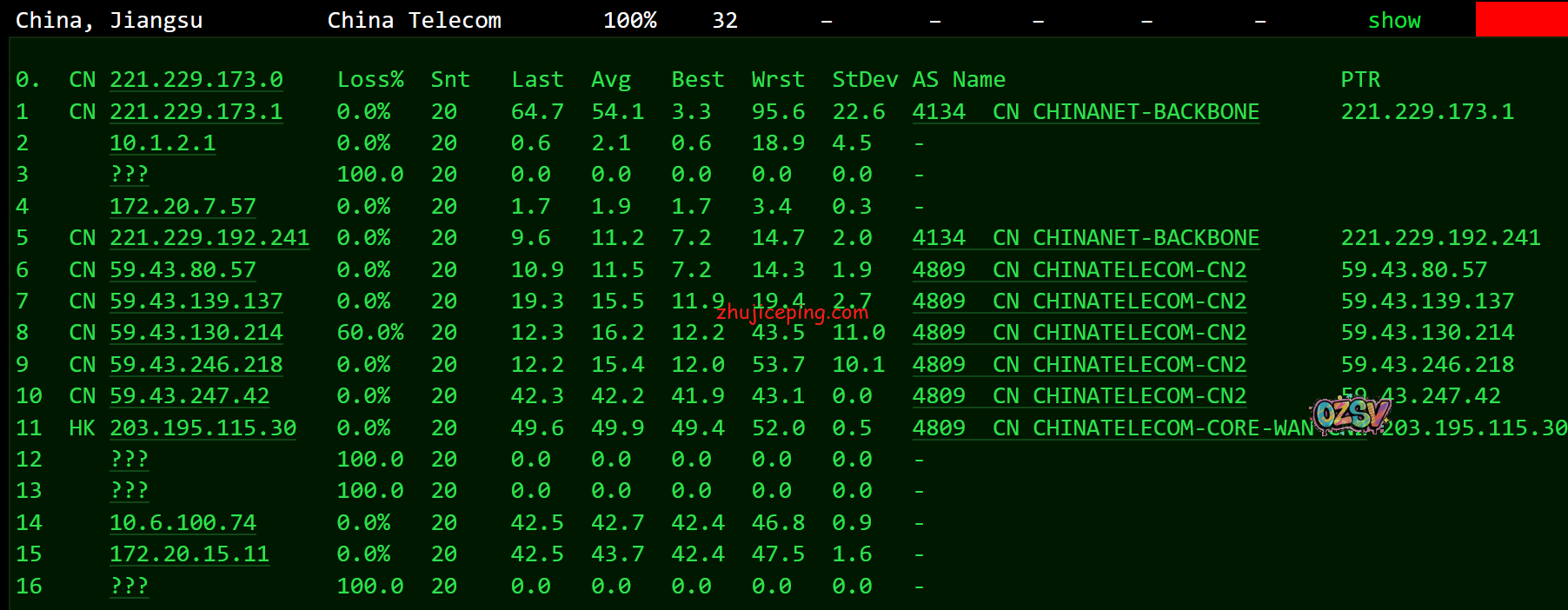Click the ??? link at hop 16
The width and height of the screenshot is (1568, 610).
(129, 587)
